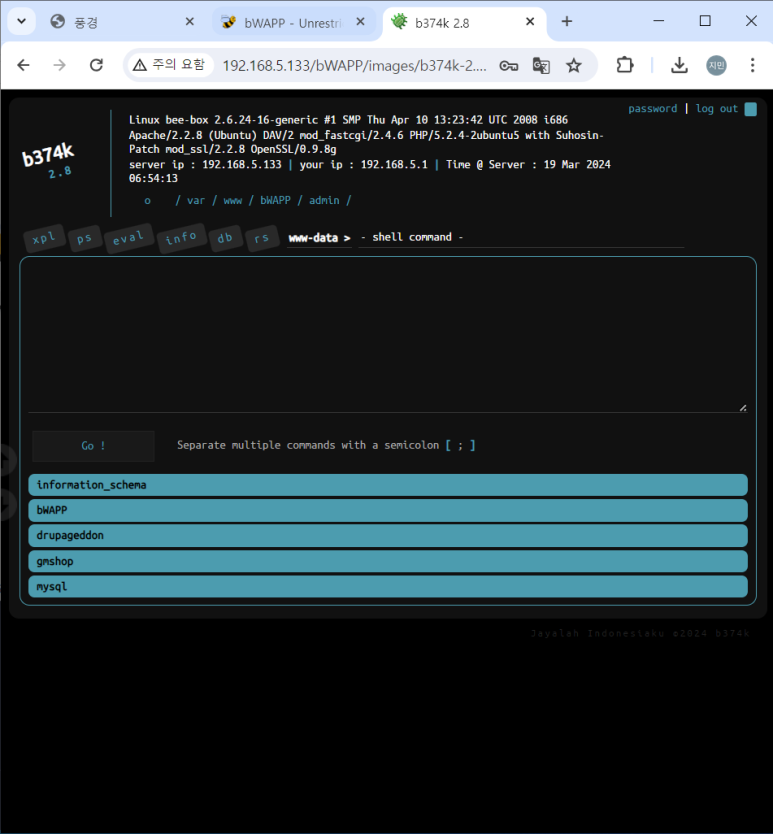Click the blue square next to log out
This screenshot has height=834, width=773.
[x=751, y=109]
